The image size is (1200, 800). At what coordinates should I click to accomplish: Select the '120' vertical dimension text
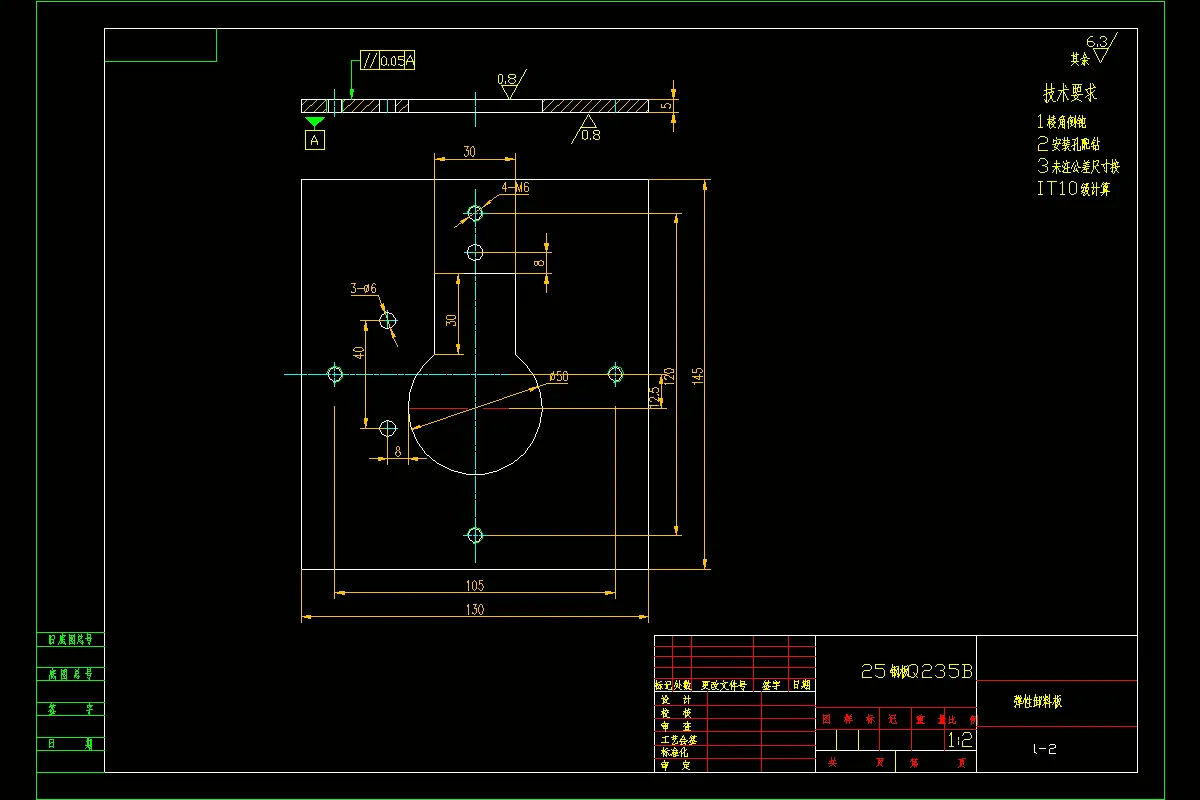pyautogui.click(x=670, y=376)
